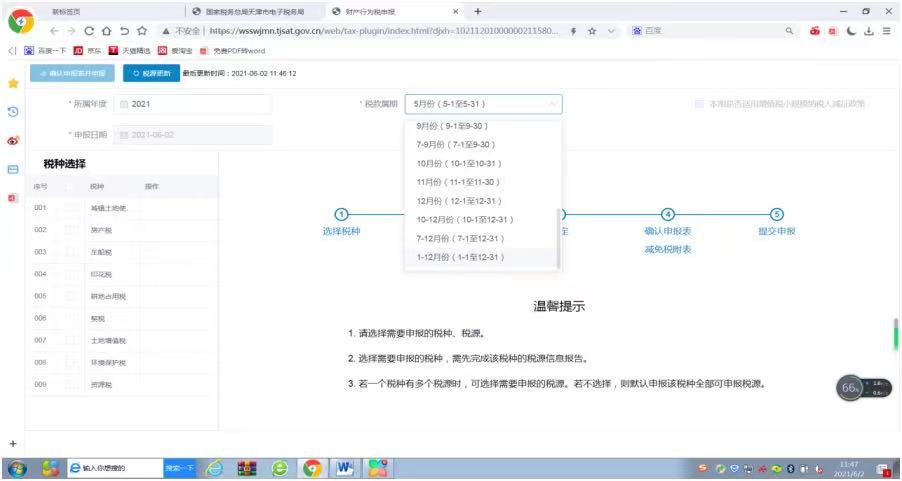
Task: Open the Word taskbar icon
Action: 345,469
